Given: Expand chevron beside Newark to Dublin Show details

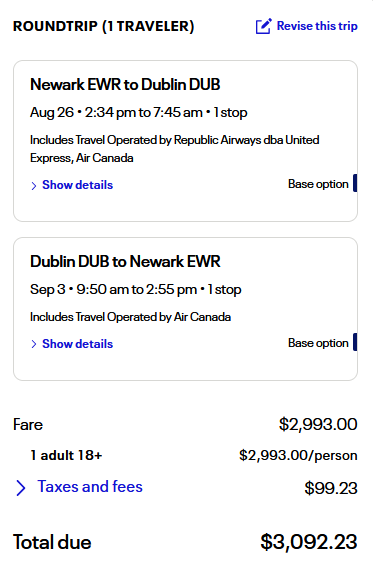Looking at the screenshot, I should pyautogui.click(x=34, y=186).
